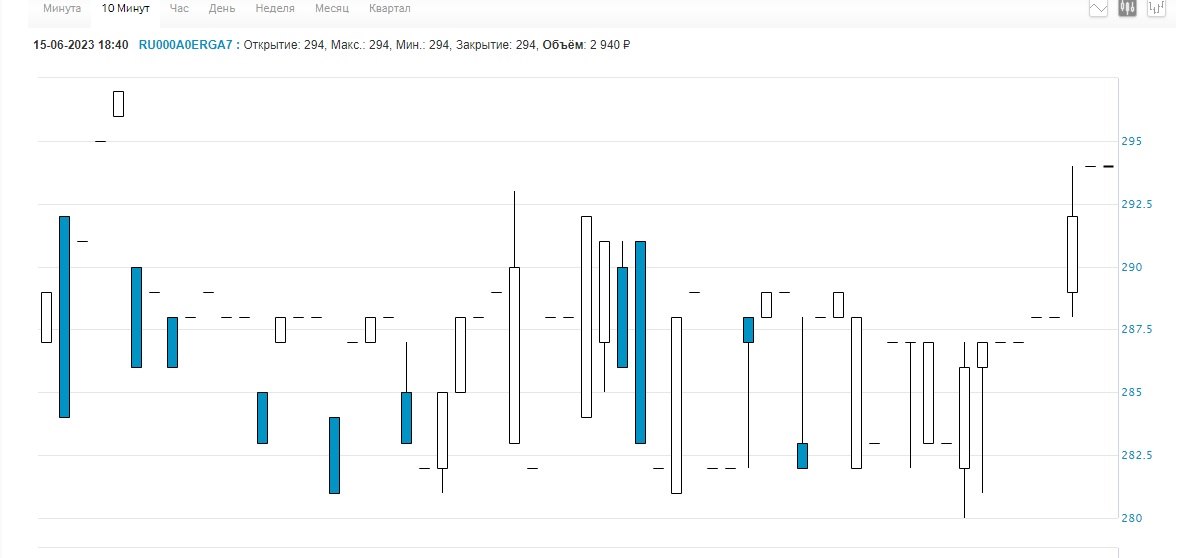
Task: Open the 10 Минут interval tab
Action: (125, 8)
